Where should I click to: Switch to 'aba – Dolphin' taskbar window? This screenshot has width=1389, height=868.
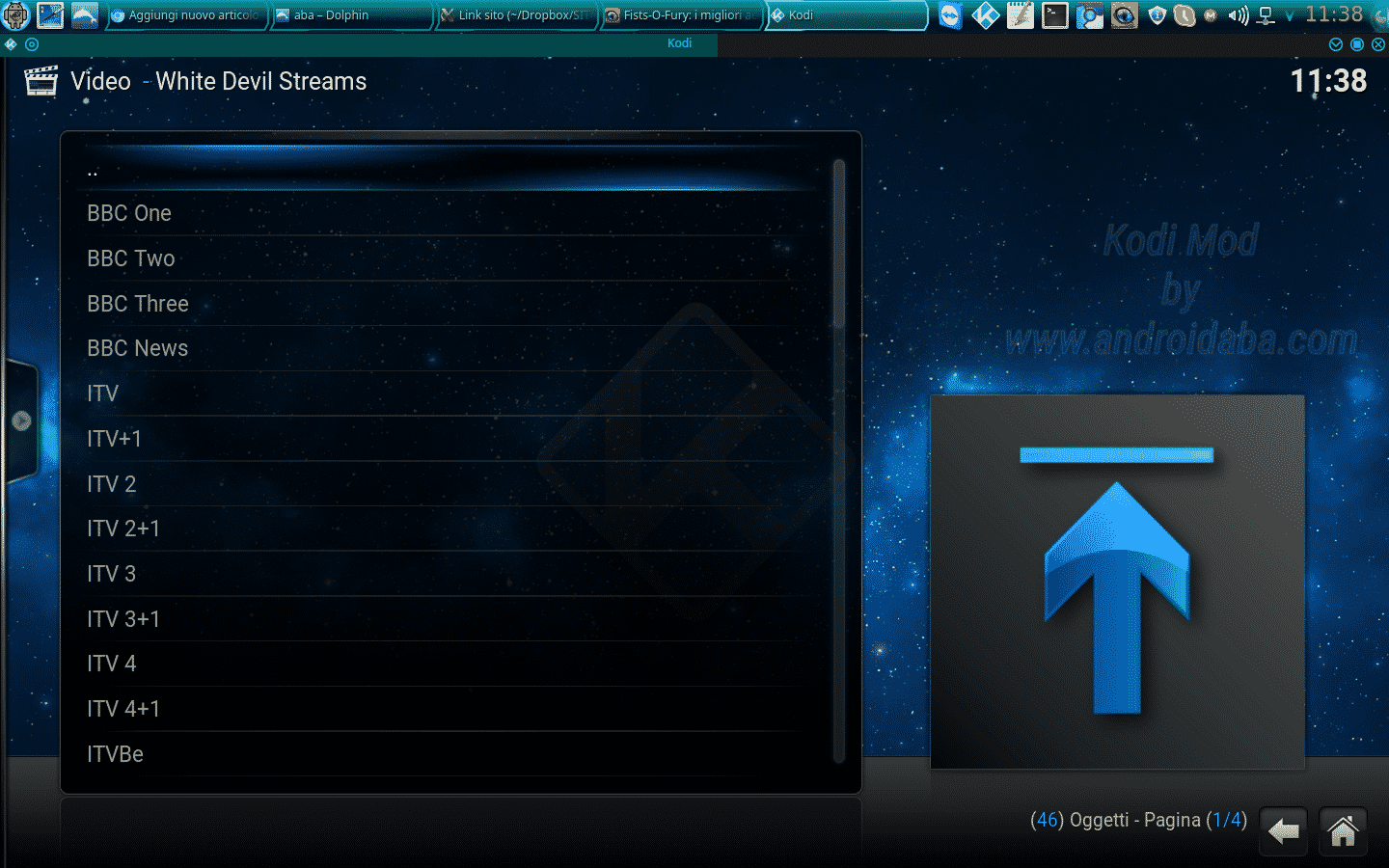351,15
